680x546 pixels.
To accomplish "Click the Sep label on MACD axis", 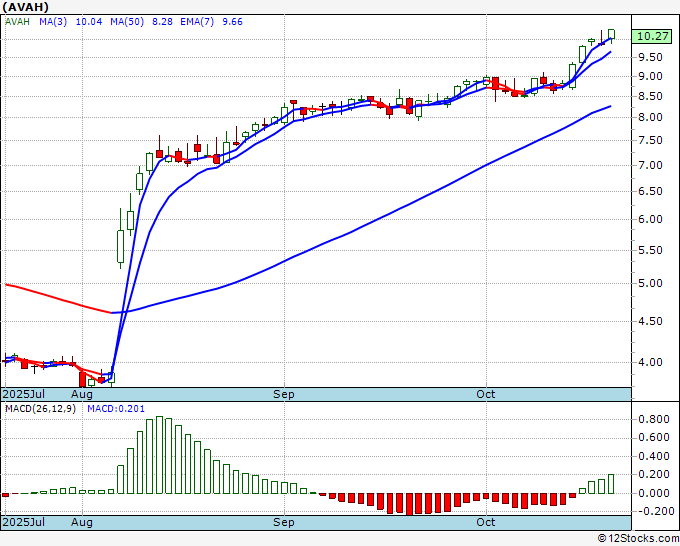I will pos(284,522).
